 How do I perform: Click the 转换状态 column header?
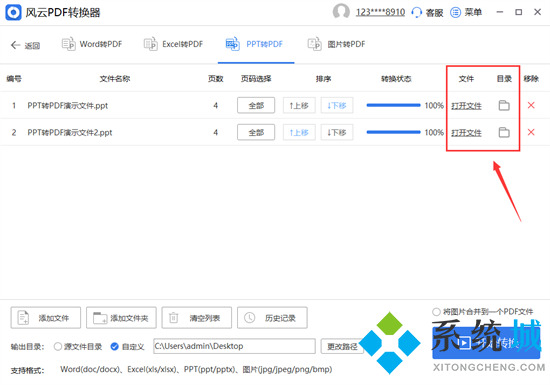click(x=396, y=79)
